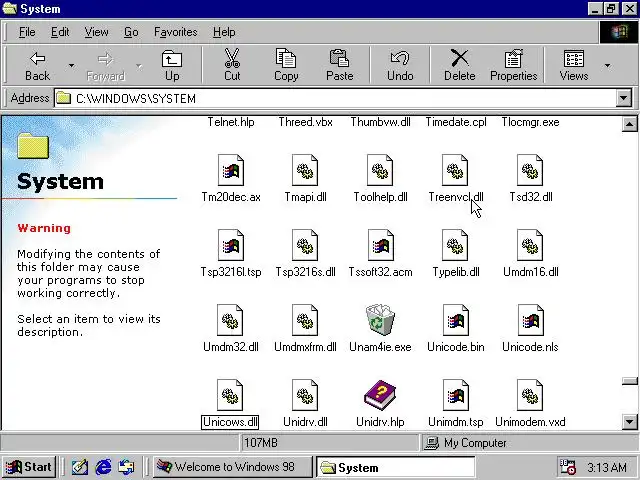Image resolution: width=640 pixels, height=480 pixels.
Task: Select the Typelib.dll file icon
Action: pos(455,245)
